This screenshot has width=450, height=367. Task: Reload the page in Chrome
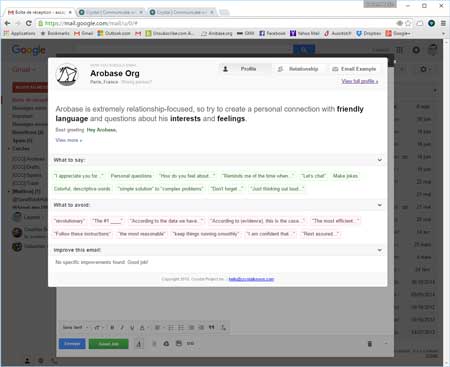coord(29,23)
